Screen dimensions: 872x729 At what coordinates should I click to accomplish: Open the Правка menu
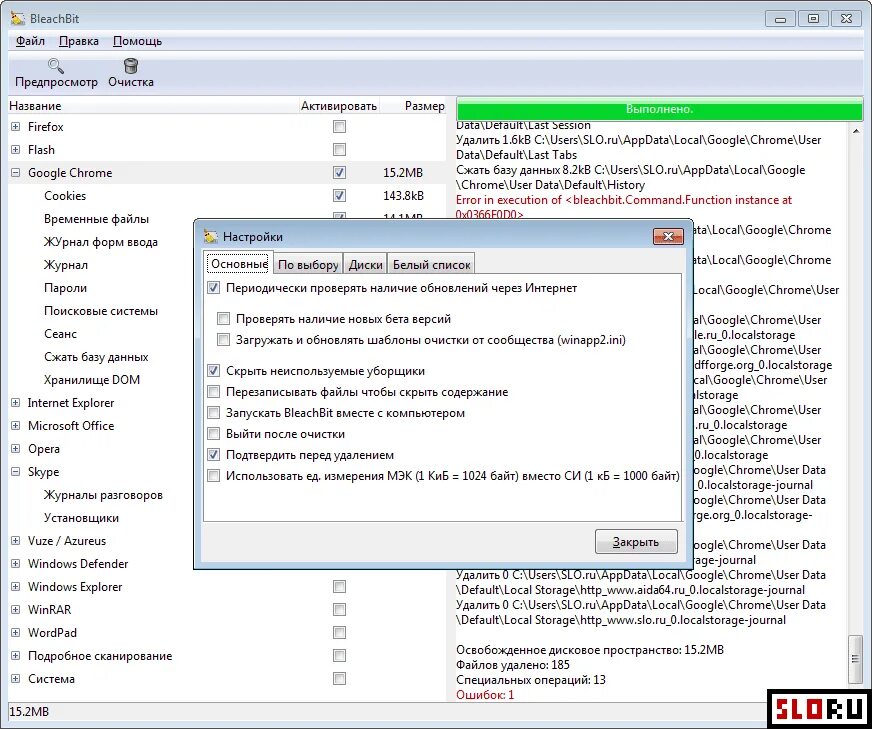click(x=78, y=41)
